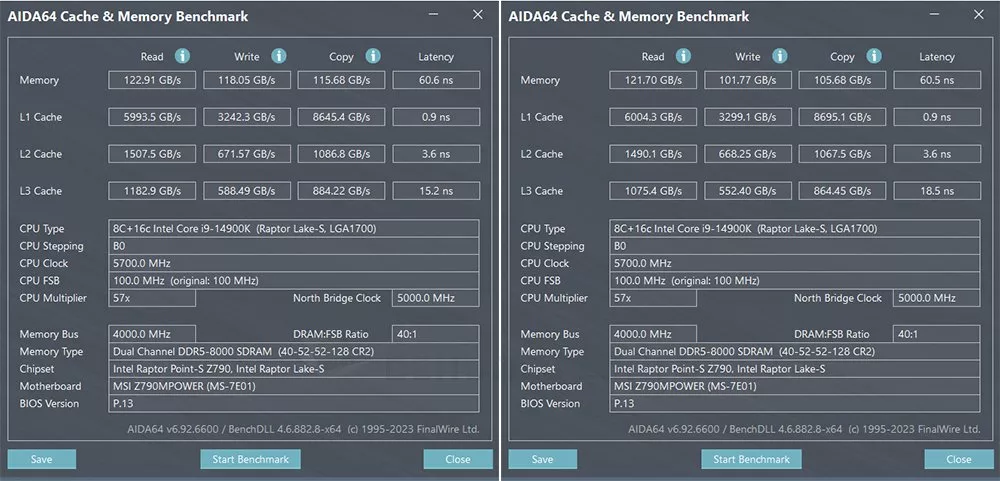Click the right window AIDA64 title text
The image size is (1000, 481).
(629, 17)
